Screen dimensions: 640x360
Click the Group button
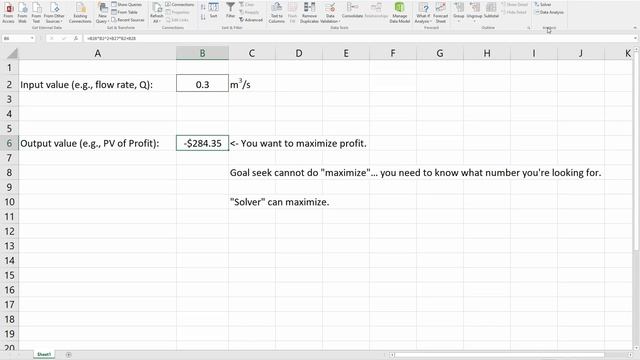(459, 11)
